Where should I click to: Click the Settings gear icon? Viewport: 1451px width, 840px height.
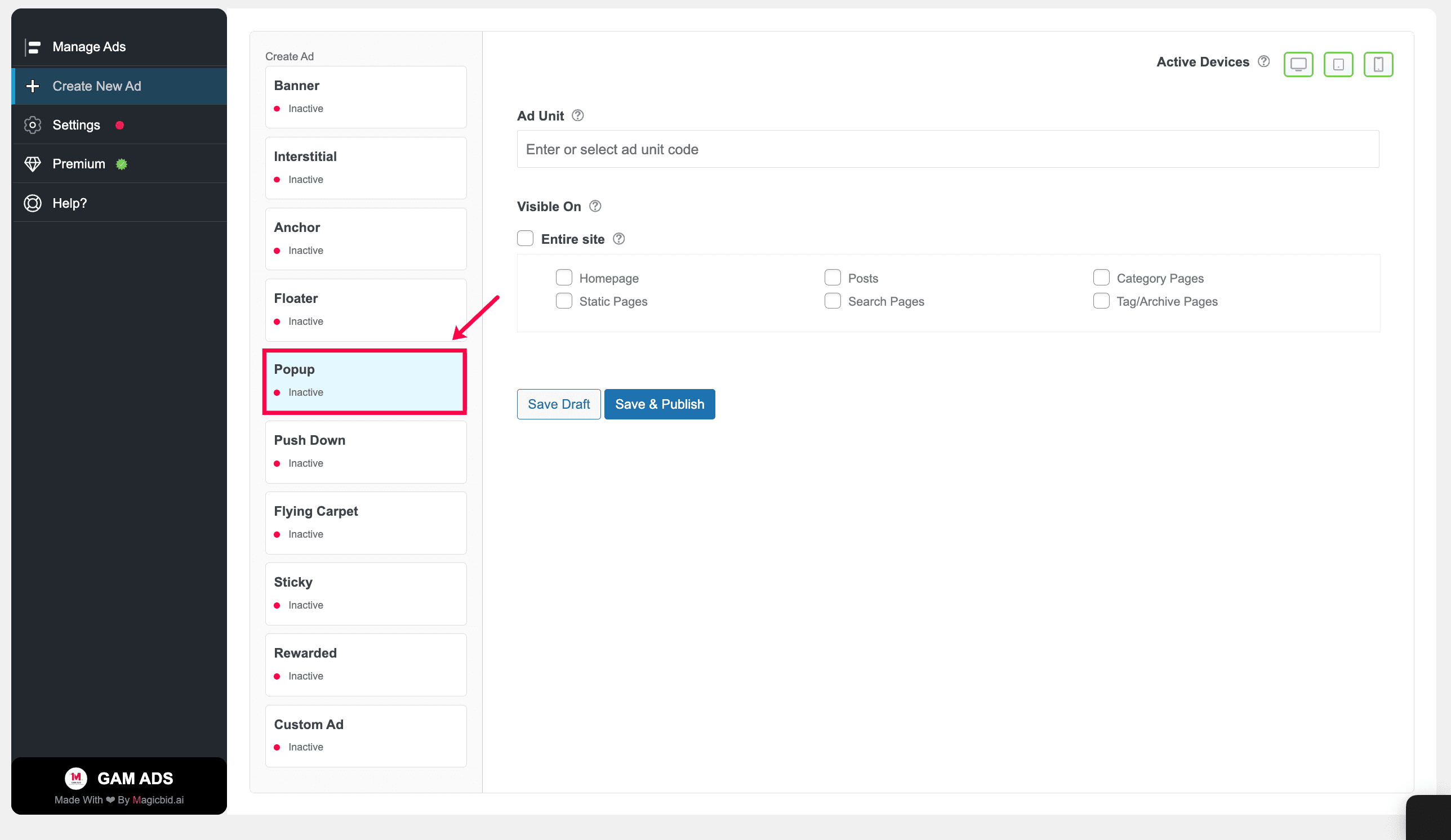33,125
